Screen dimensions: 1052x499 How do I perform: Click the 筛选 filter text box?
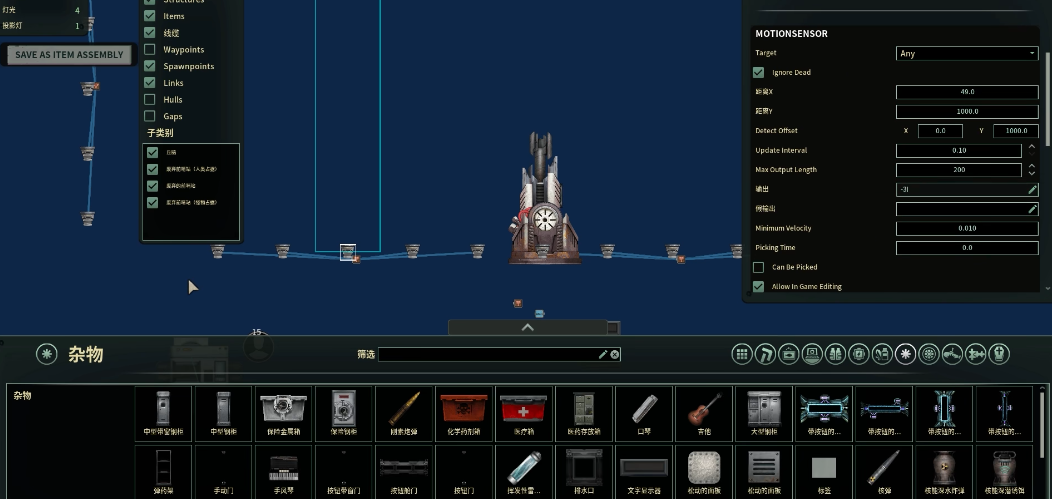[x=499, y=355]
